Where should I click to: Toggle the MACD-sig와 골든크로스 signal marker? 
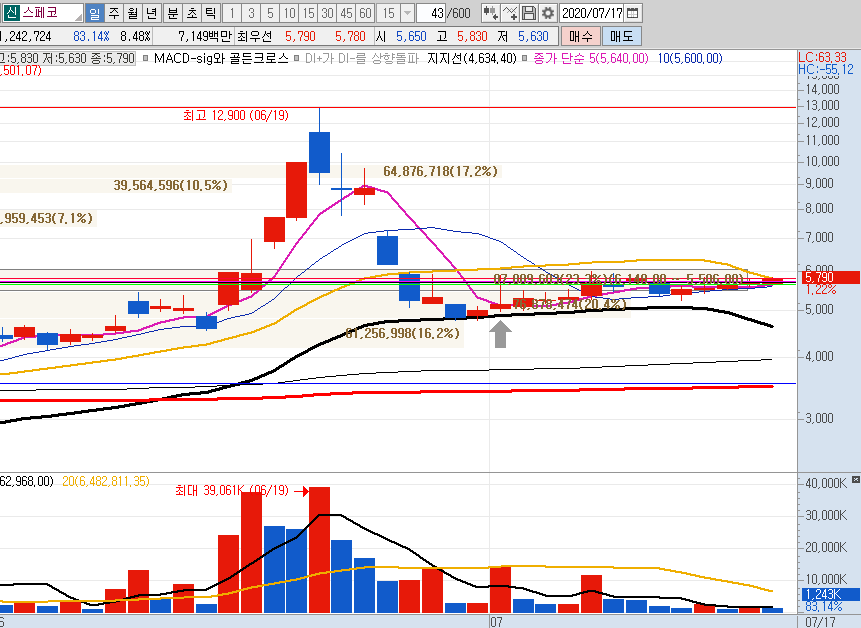146,58
